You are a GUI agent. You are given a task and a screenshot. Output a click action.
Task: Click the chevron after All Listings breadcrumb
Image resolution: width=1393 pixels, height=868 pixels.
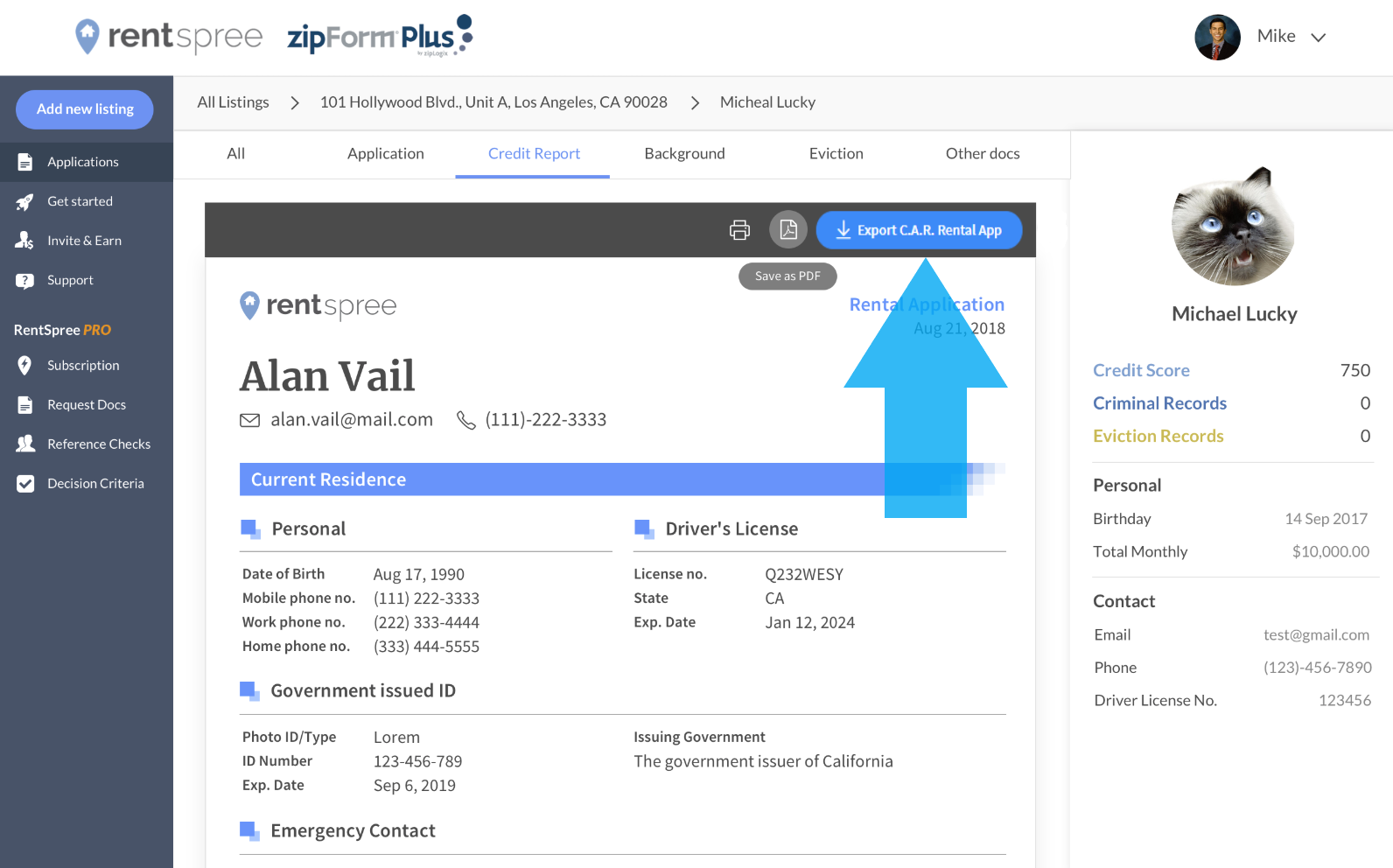coord(295,103)
